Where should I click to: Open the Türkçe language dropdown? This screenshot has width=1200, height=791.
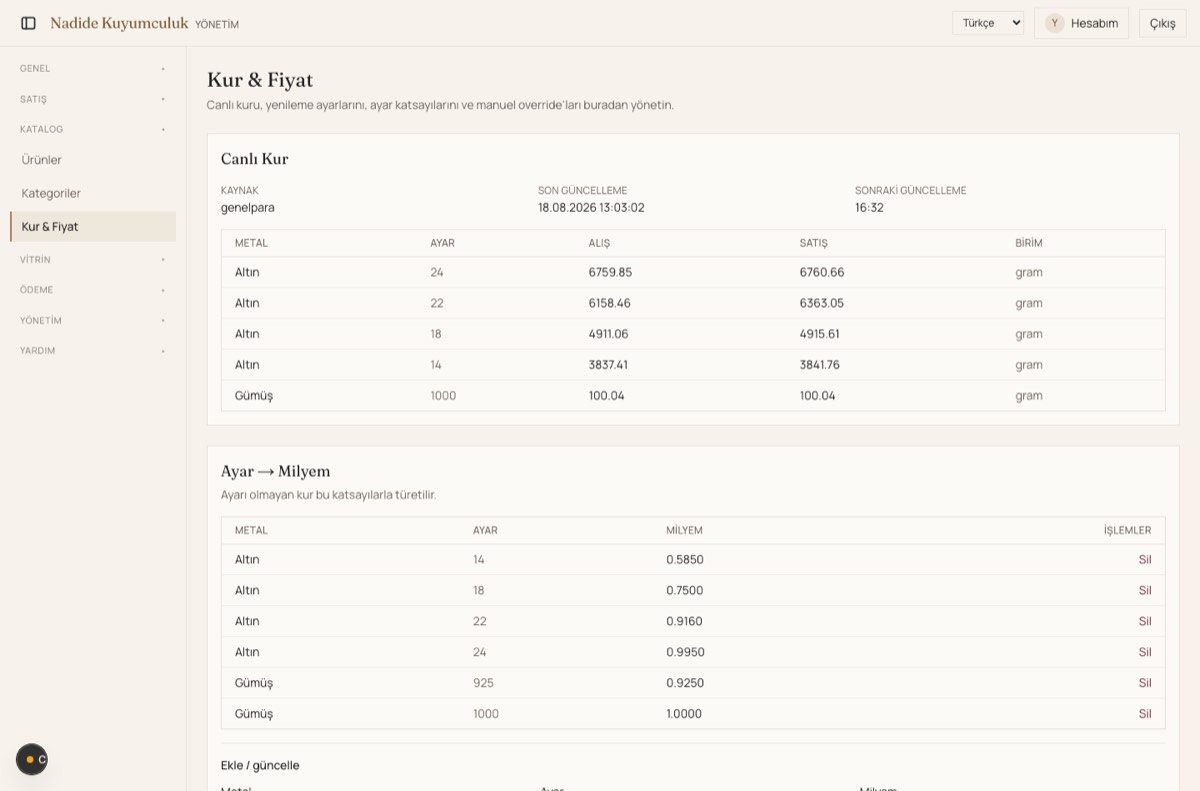988,23
